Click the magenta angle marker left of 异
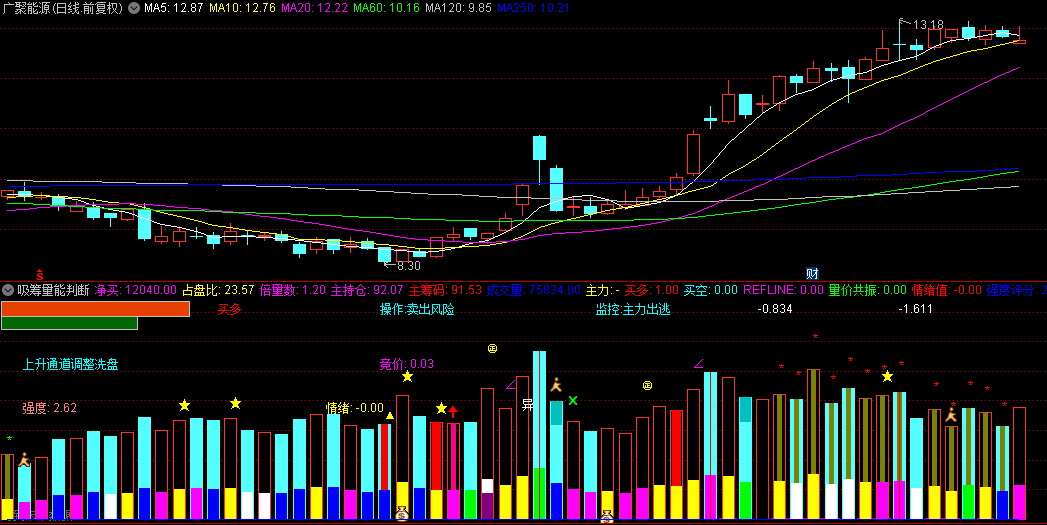 (x=511, y=385)
